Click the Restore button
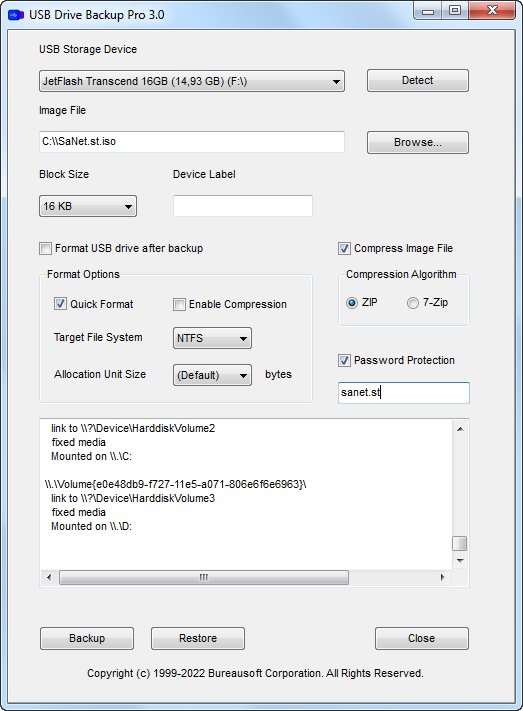The height and width of the screenshot is (711, 523). point(198,638)
